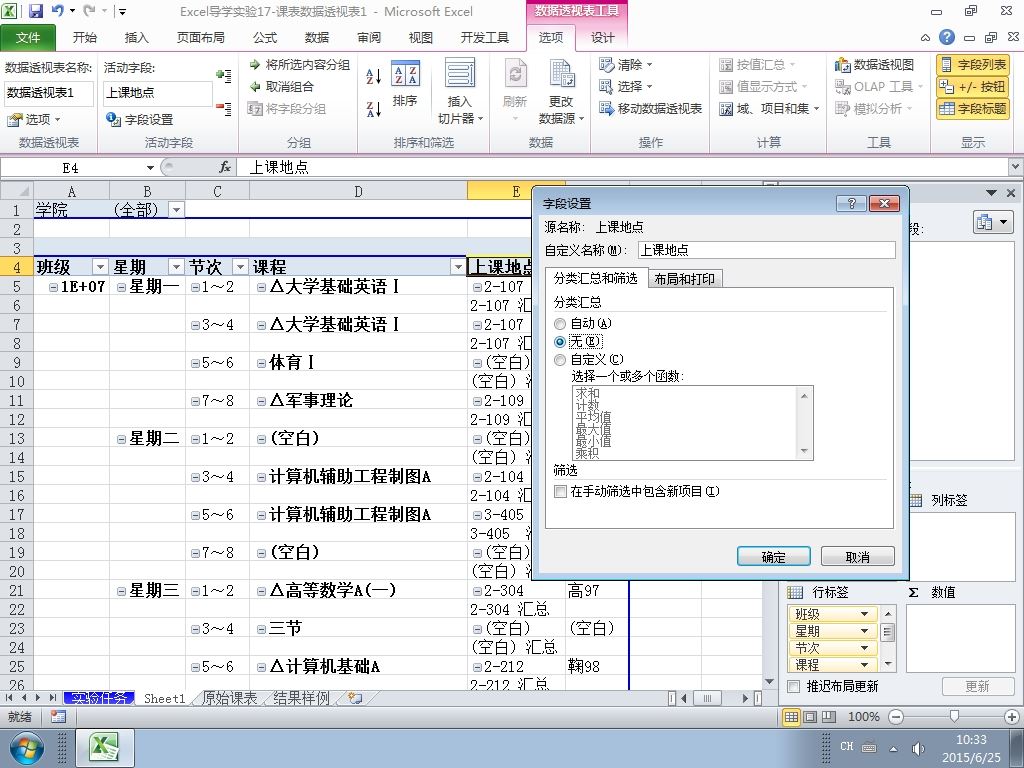Click 更新 update button in field list
The width and height of the screenshot is (1024, 768).
pos(977,686)
